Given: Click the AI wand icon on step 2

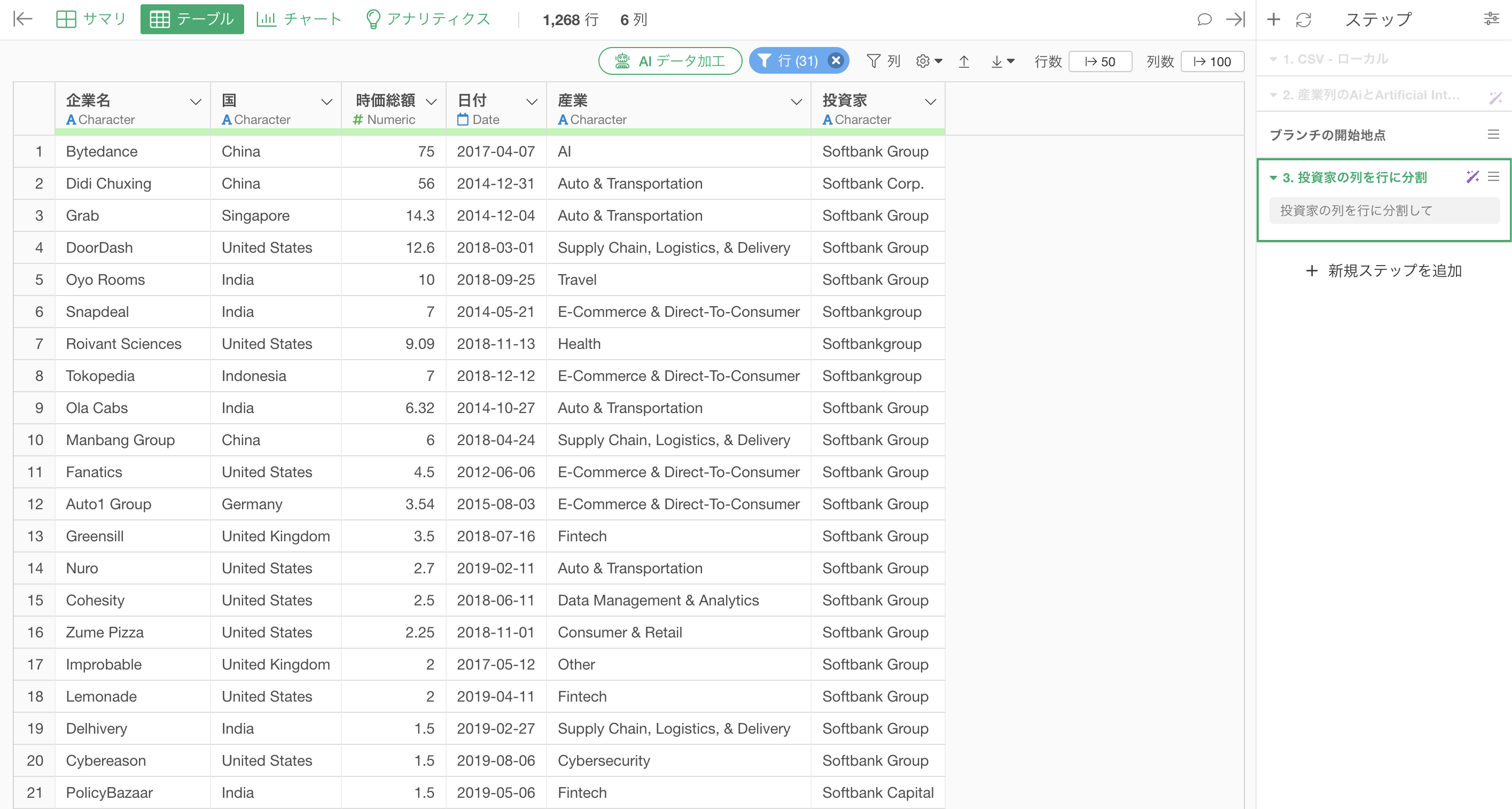Looking at the screenshot, I should click(x=1495, y=98).
